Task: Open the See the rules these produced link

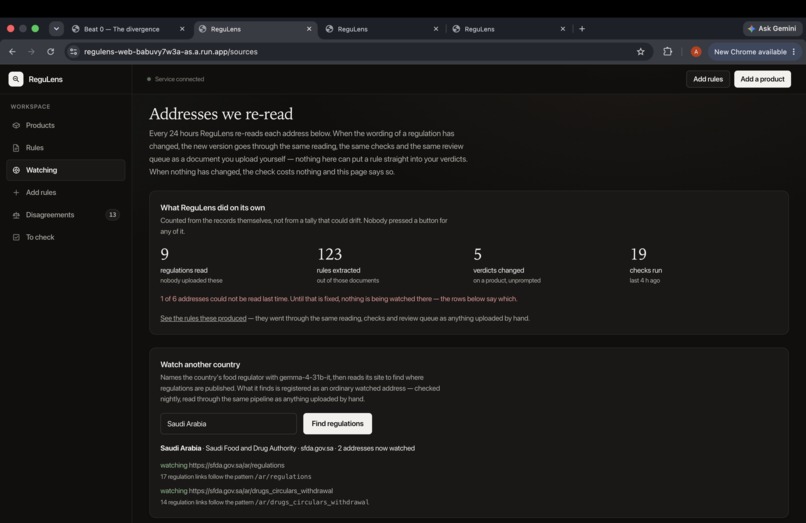Action: tap(203, 318)
